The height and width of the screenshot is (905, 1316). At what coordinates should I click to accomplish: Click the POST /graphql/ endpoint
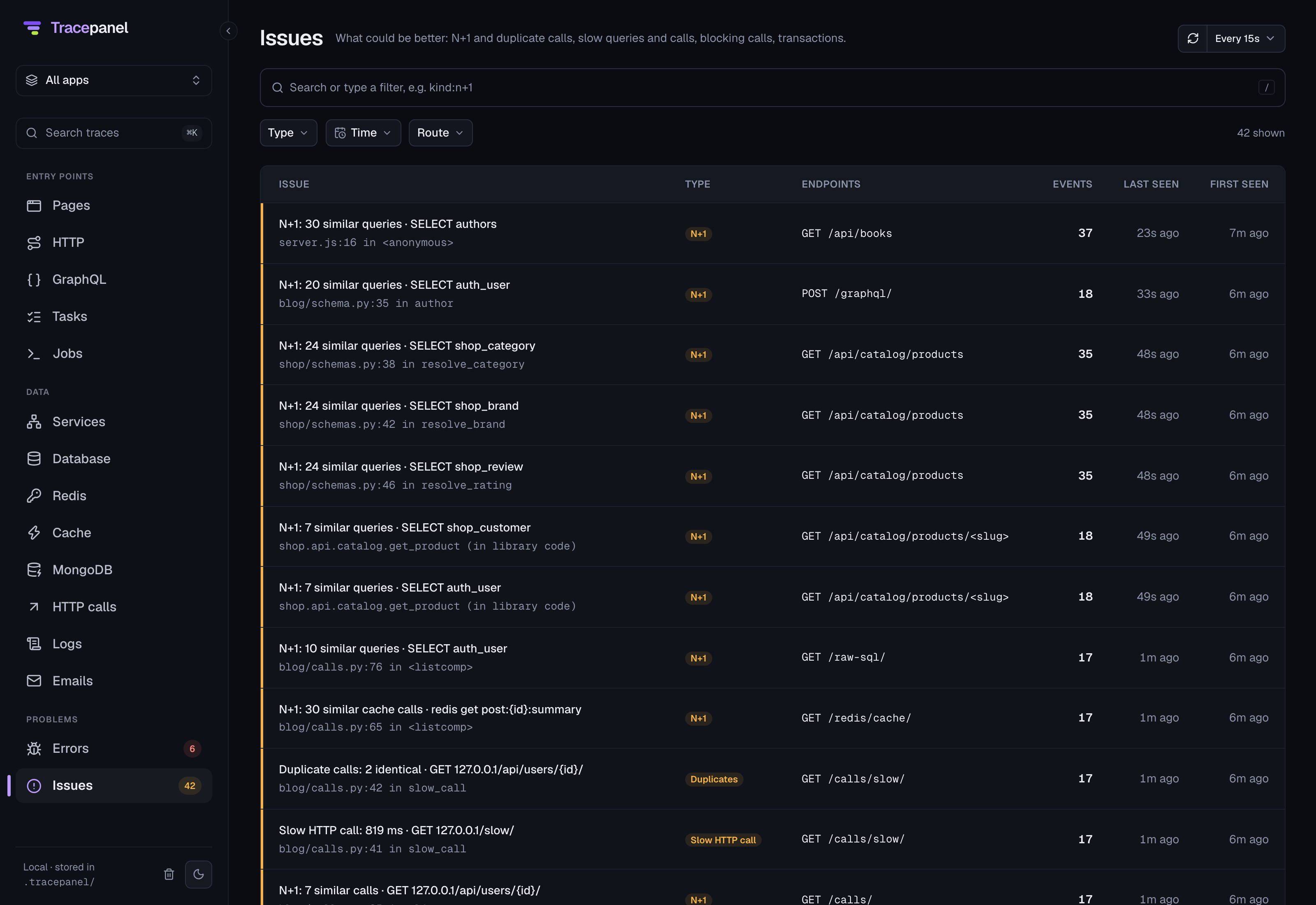pyautogui.click(x=846, y=293)
